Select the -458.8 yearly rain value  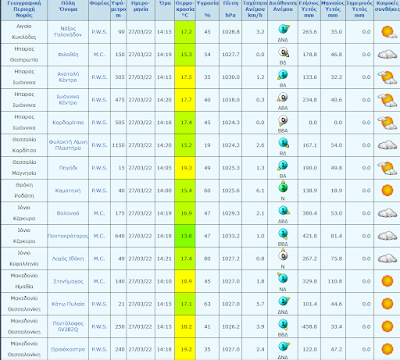tap(308, 326)
